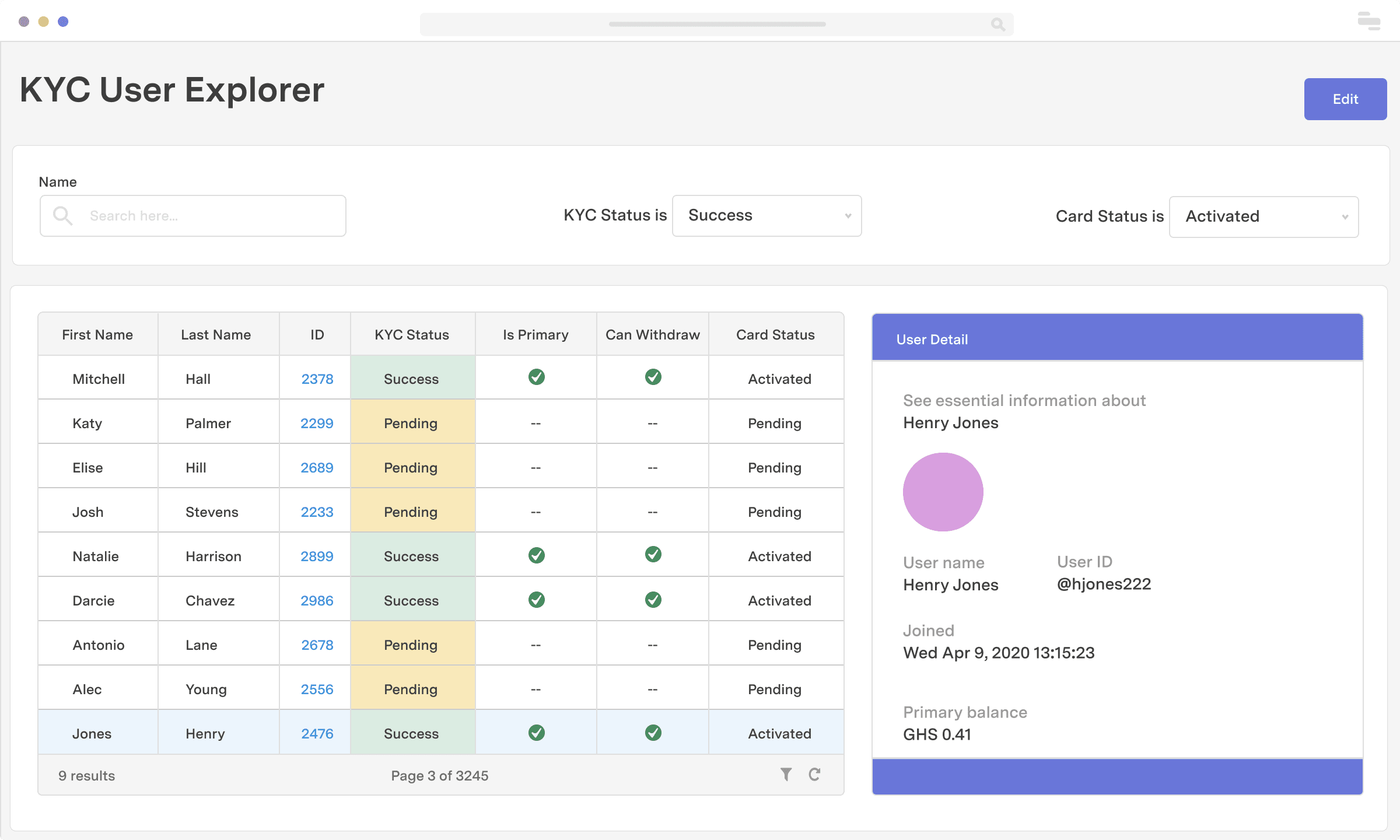Open the filter funnel icon below the table
Viewport: 1400px width, 840px height.
[786, 774]
